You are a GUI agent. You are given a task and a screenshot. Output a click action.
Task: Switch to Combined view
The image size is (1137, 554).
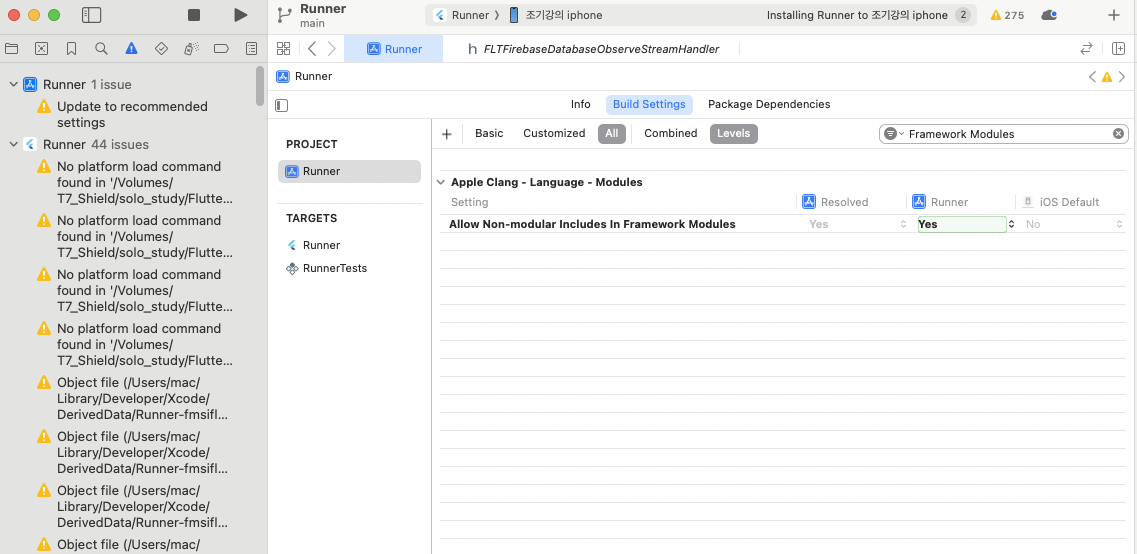coord(671,133)
